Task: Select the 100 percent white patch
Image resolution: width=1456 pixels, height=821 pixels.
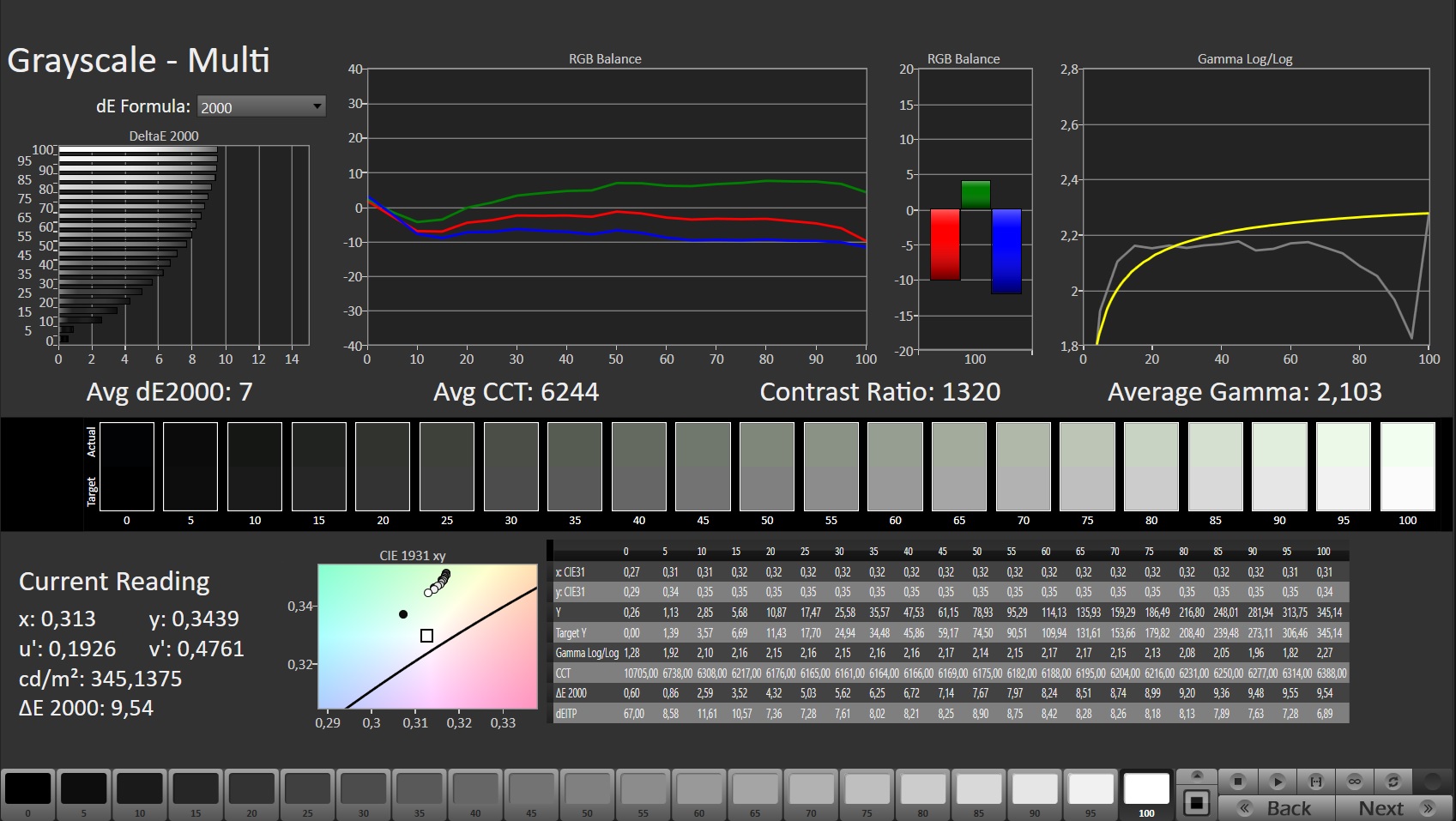Action: [1146, 789]
